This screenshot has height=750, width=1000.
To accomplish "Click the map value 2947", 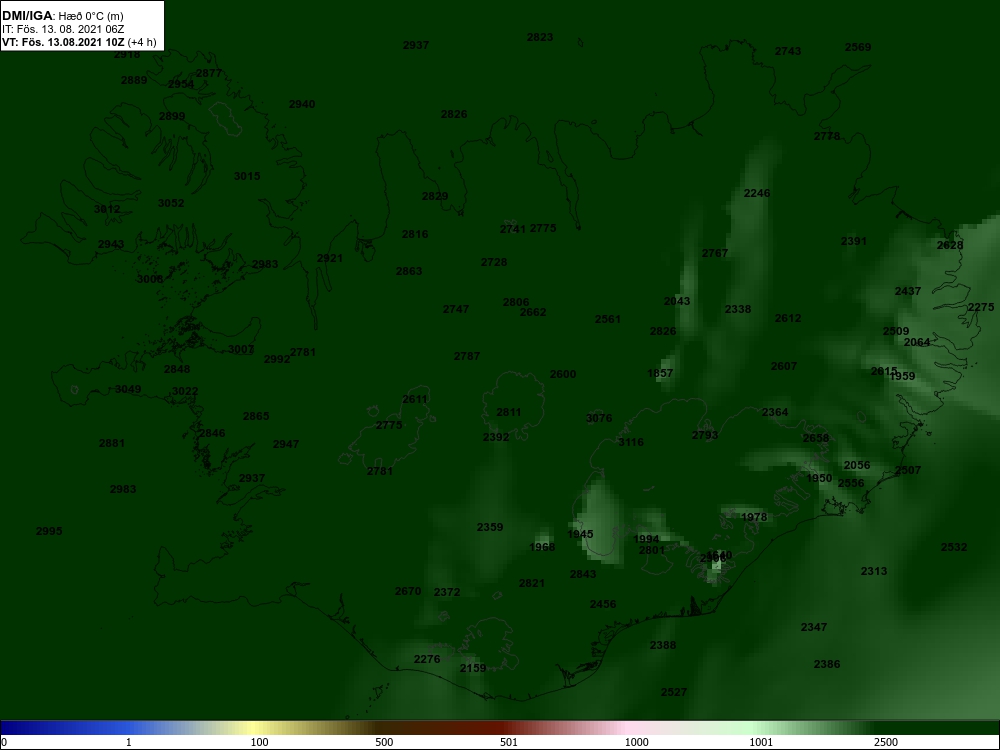I will [x=286, y=444].
